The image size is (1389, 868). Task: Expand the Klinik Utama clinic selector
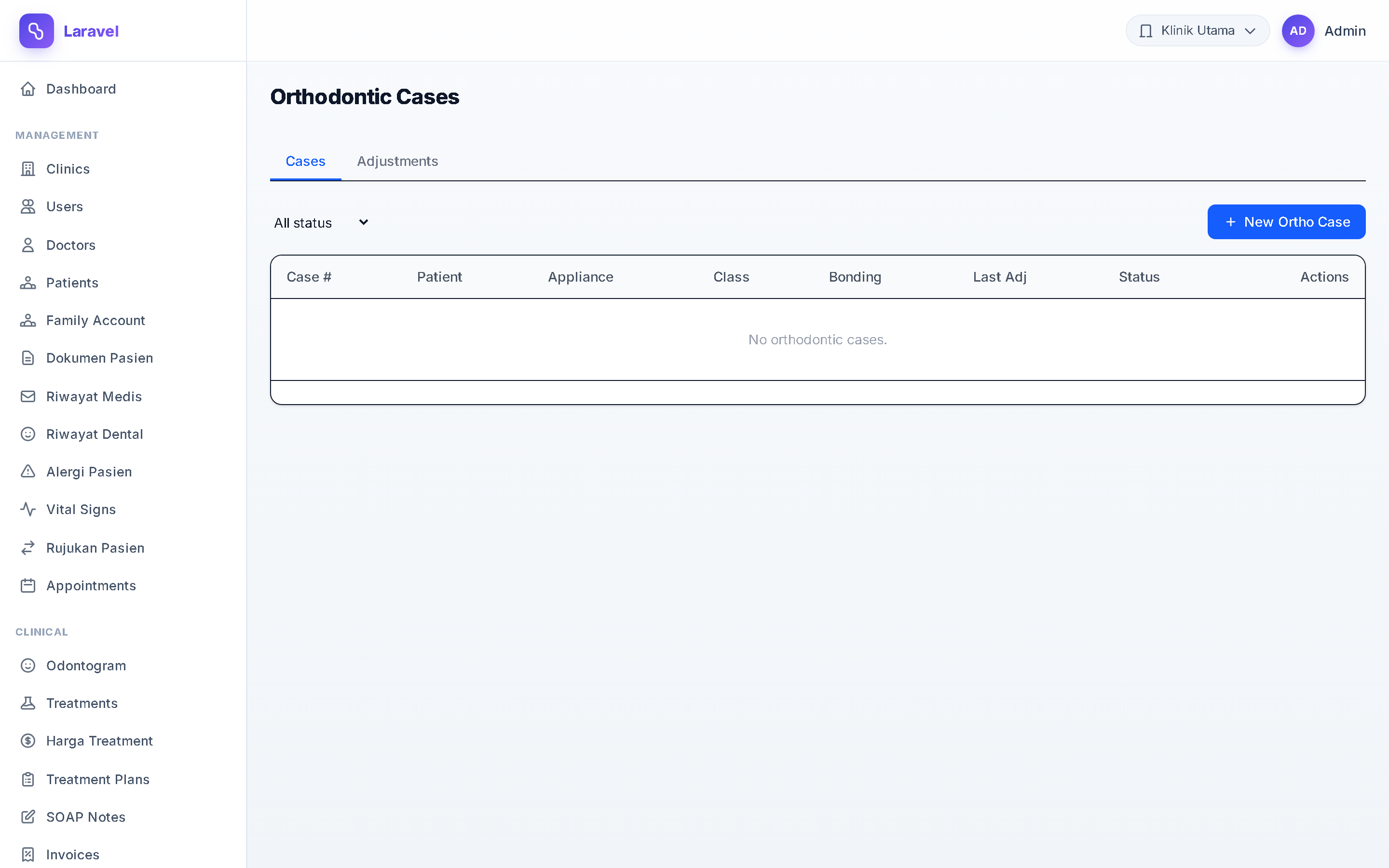coord(1198,30)
